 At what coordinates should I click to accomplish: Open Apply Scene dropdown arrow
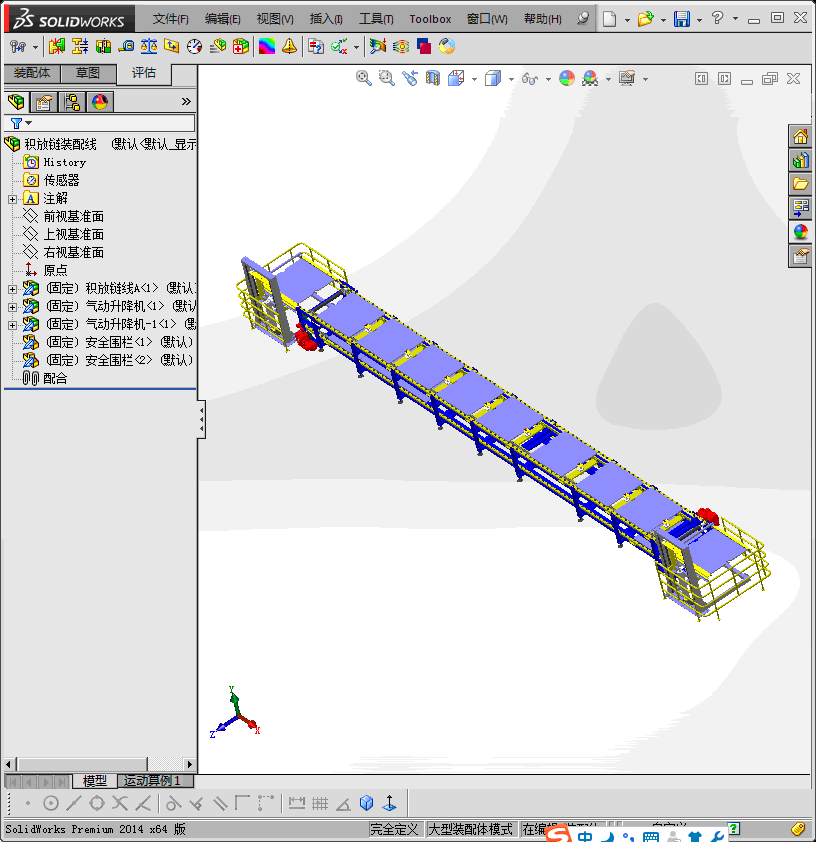(608, 79)
